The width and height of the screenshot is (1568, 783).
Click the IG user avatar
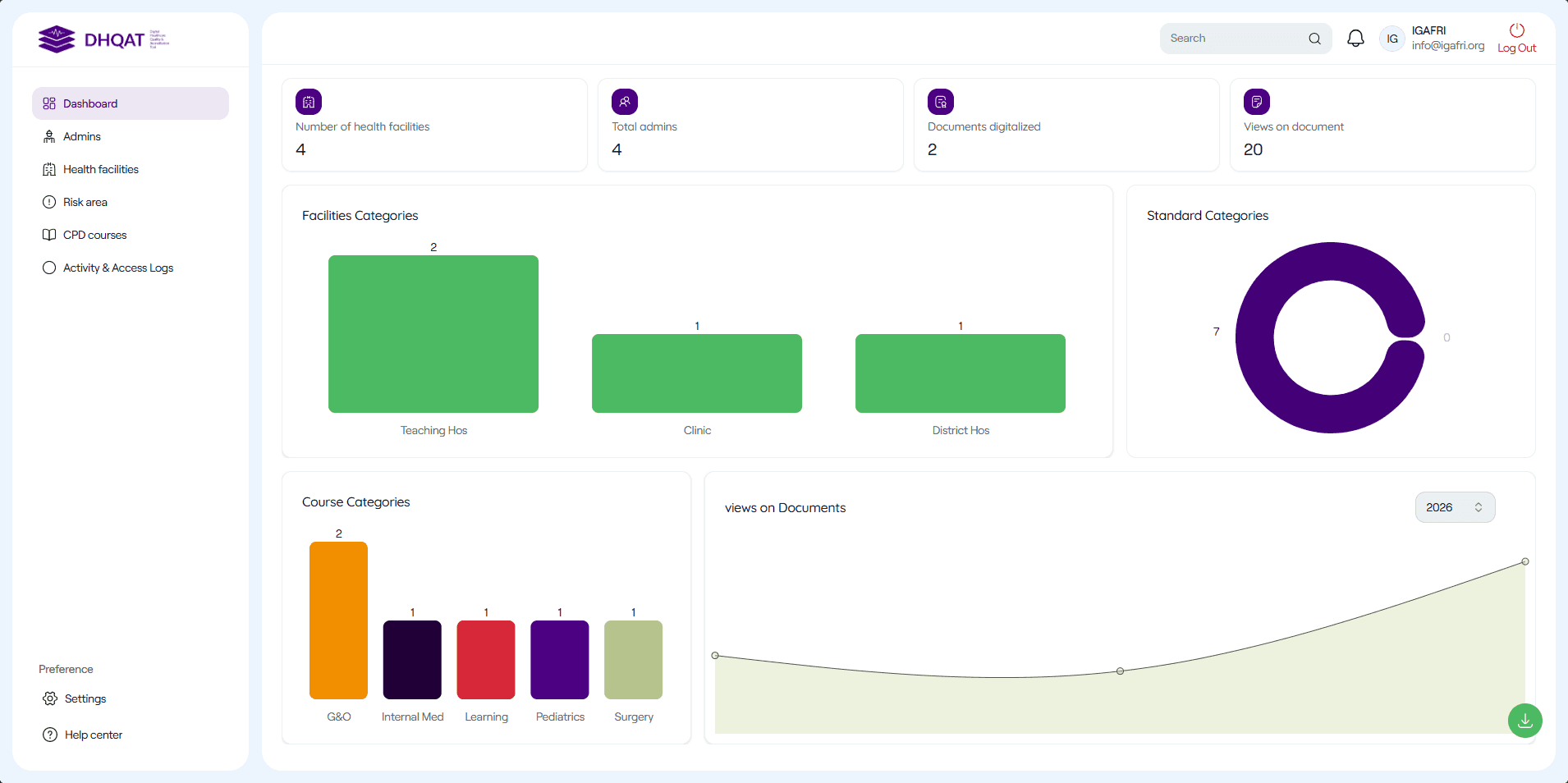1392,39
